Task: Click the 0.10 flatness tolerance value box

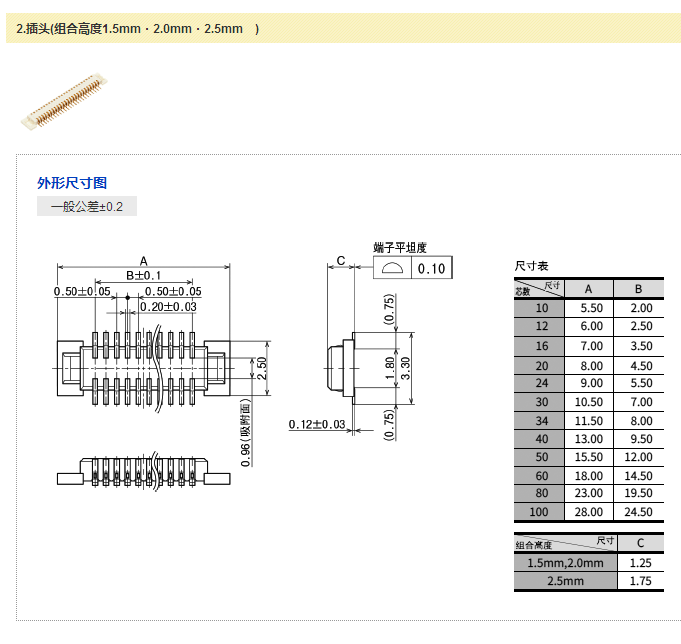Action: click(432, 268)
